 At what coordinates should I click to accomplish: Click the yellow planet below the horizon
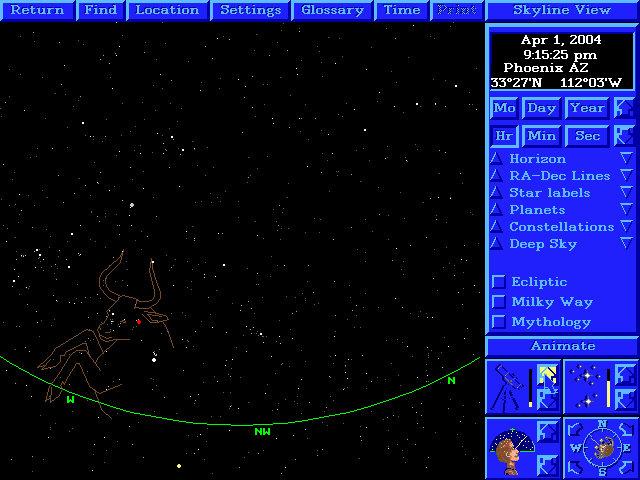pos(179,466)
